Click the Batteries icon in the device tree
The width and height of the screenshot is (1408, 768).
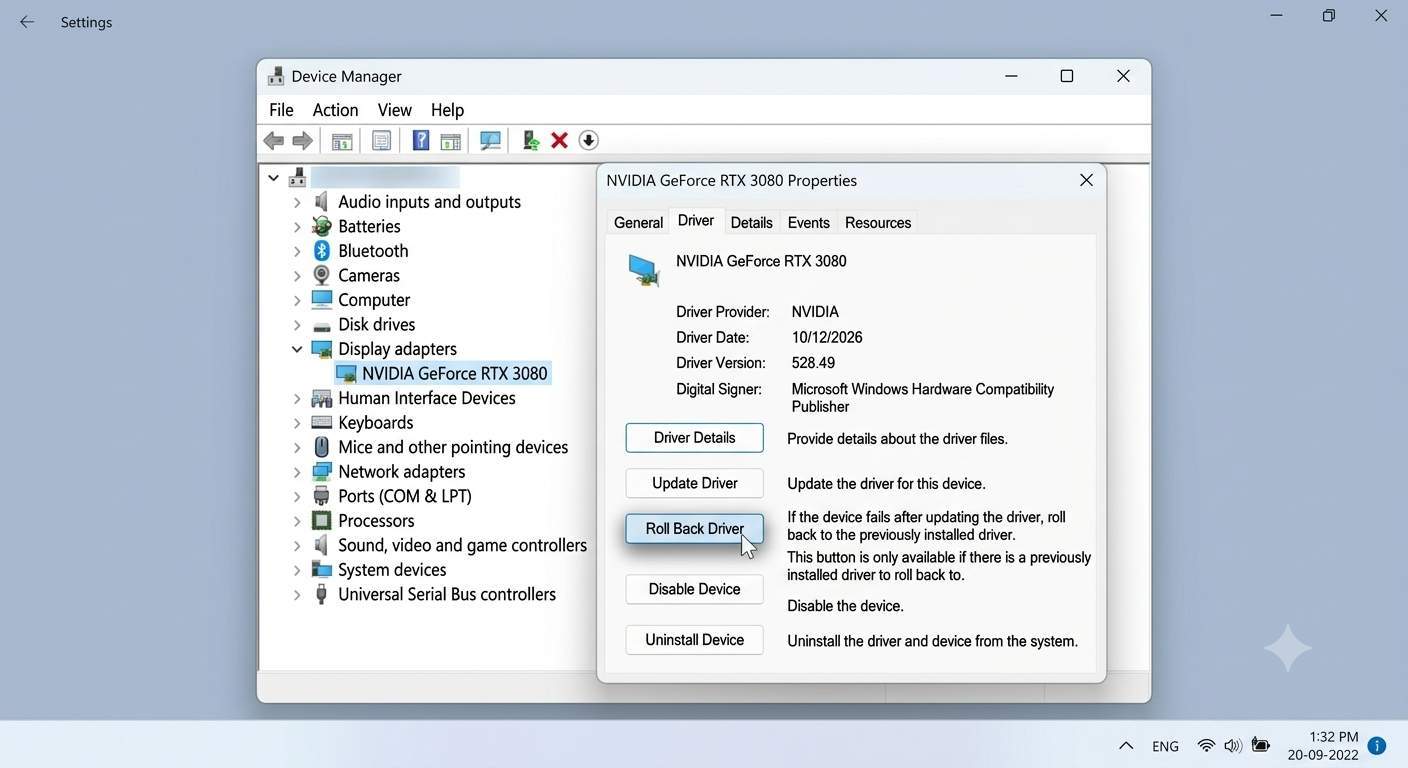pos(322,226)
